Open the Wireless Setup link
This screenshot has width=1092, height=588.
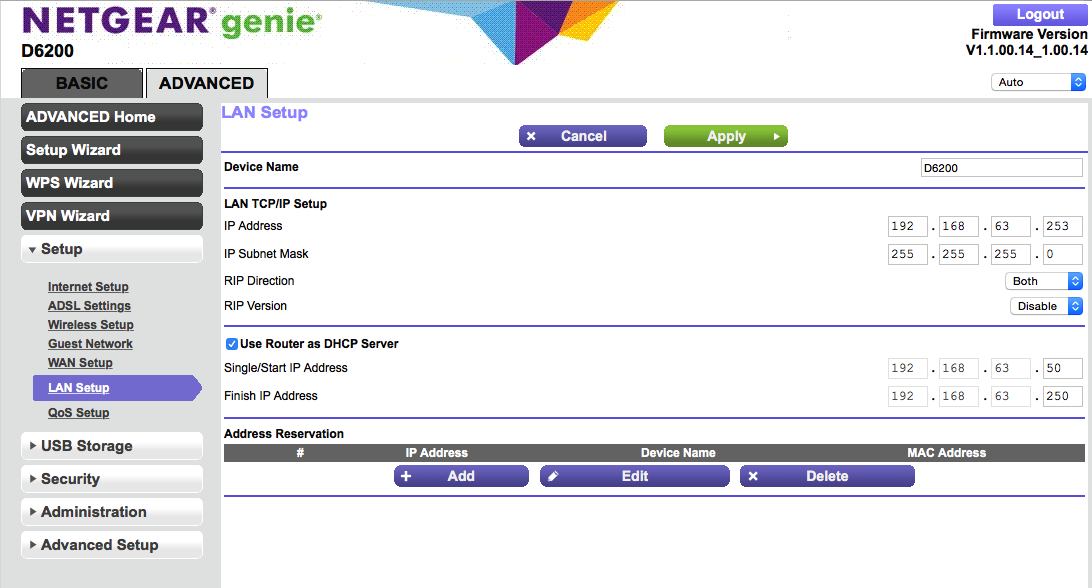coord(90,325)
